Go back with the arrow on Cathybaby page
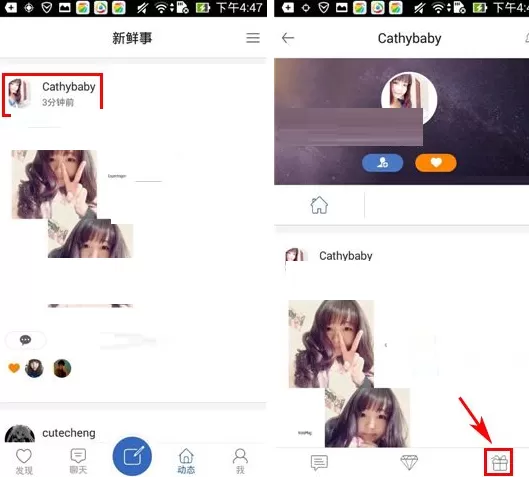 click(x=288, y=38)
